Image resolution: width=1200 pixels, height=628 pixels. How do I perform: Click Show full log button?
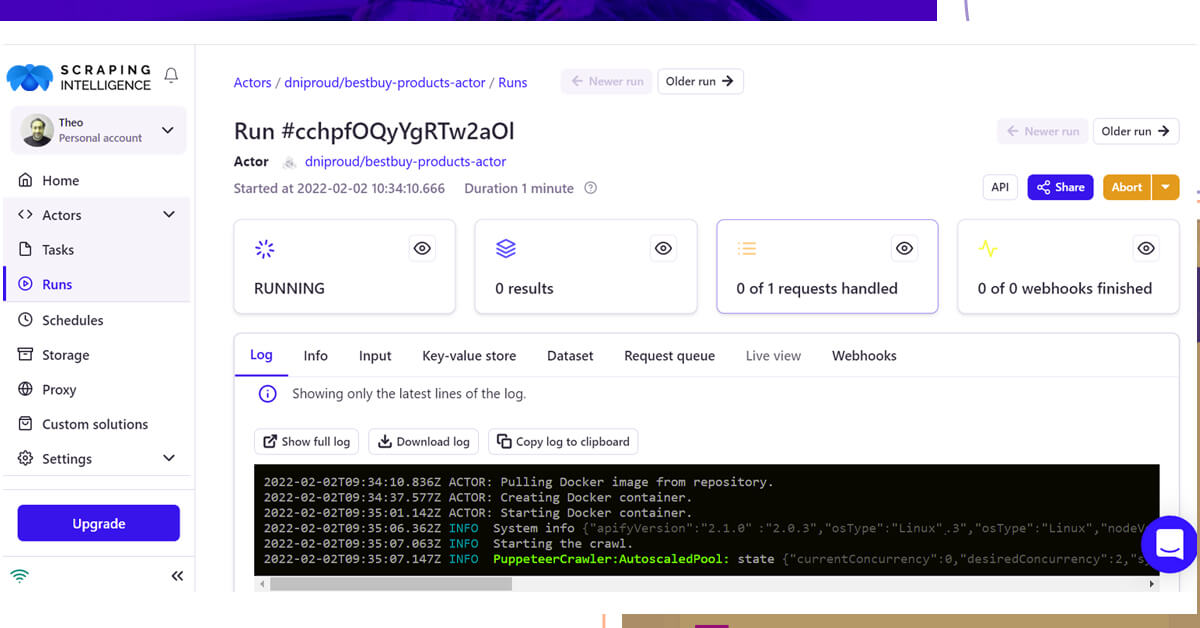click(x=306, y=442)
